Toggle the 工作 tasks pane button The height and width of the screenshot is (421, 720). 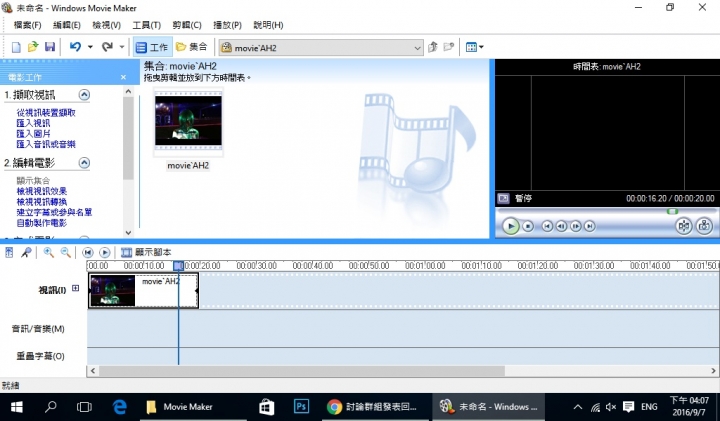152,47
